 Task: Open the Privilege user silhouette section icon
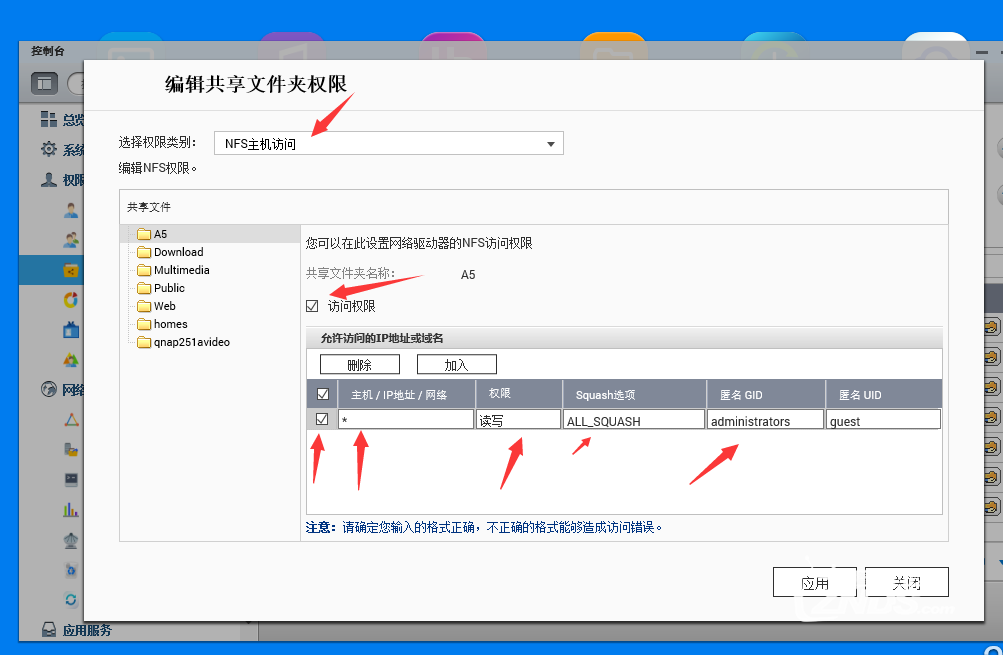(x=49, y=180)
